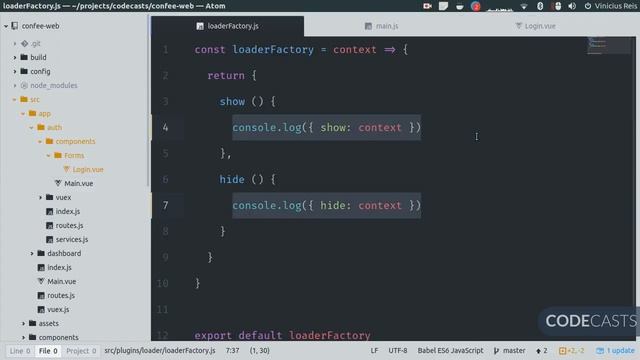Click the editor minimap preview
Viewport: 640px width, 360px height.
pyautogui.click(x=609, y=45)
